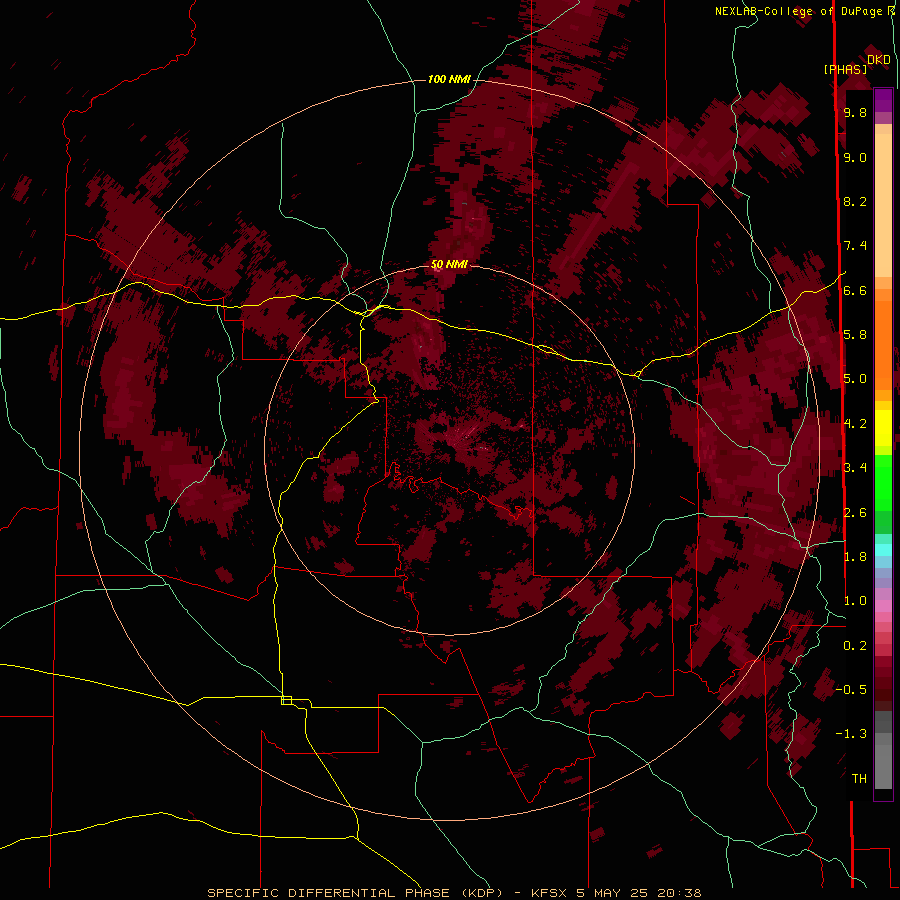This screenshot has width=900, height=900.
Task: Click the 0.2 value on the scale
Action: coord(855,646)
